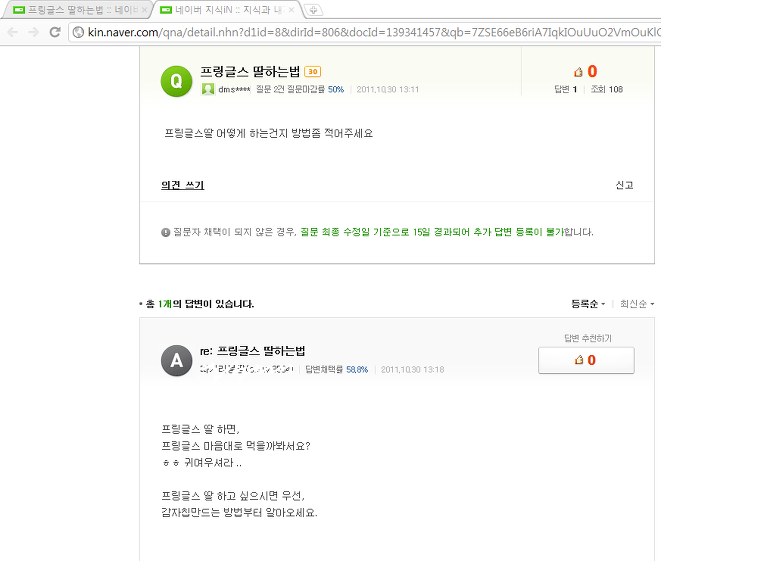
Task: Click the dms**** user avatar thumbnail
Action: (208, 89)
